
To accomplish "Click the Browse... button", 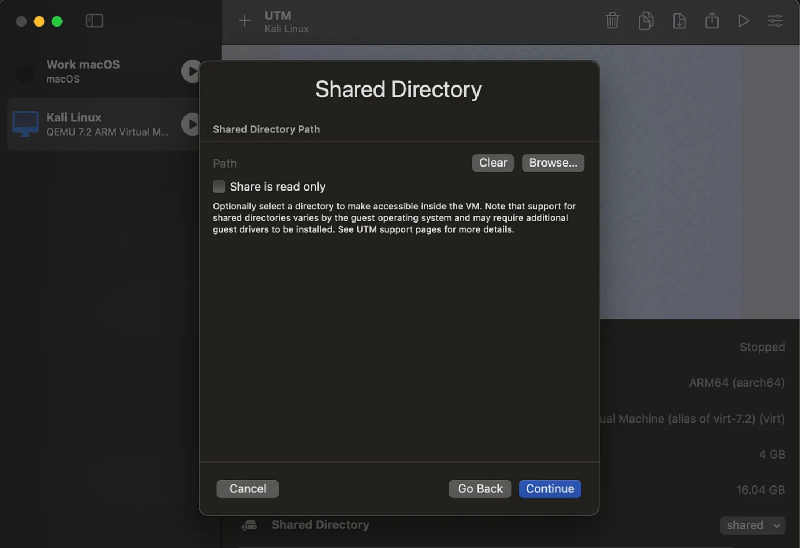I will pyautogui.click(x=553, y=163).
